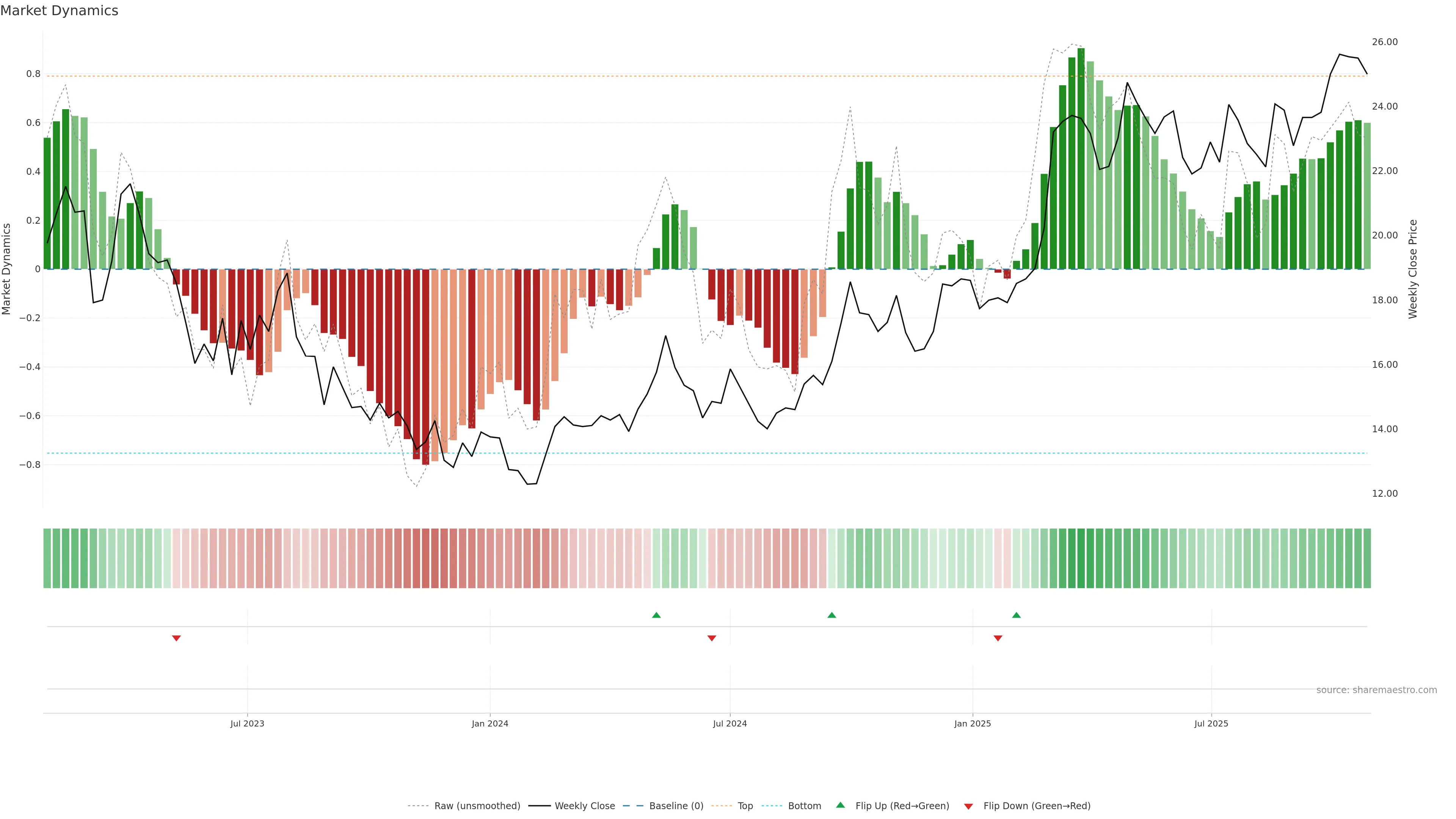The height and width of the screenshot is (819, 1456).
Task: Click the green flip-up marker before Jul 2024
Action: [656, 615]
